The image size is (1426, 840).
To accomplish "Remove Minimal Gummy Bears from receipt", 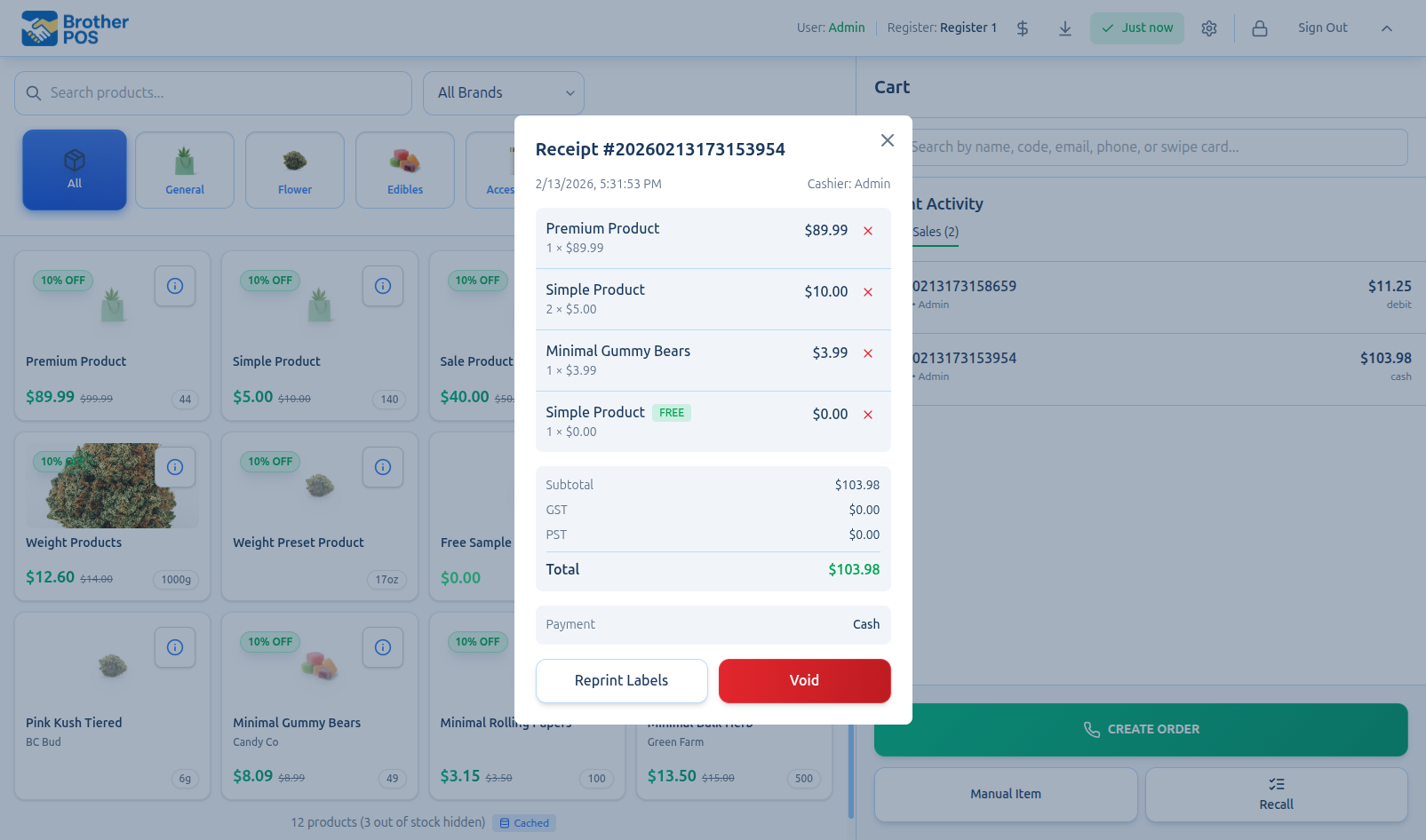I will click(x=867, y=353).
